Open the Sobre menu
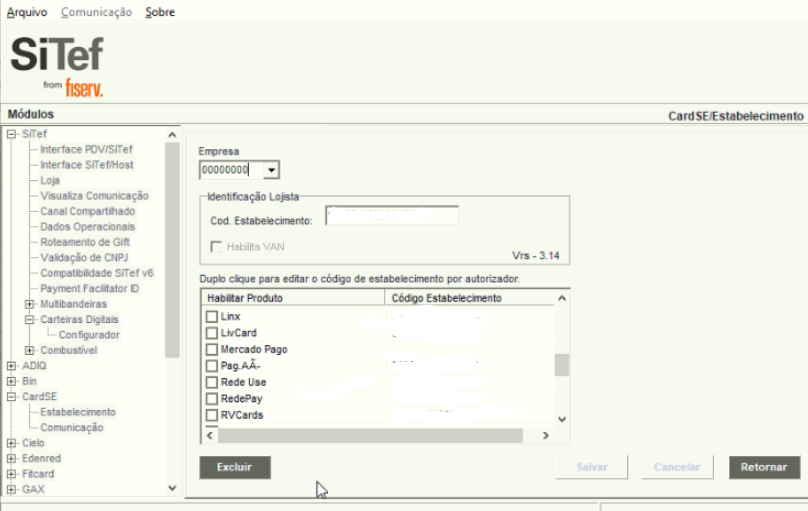The width and height of the screenshot is (808, 511). coord(160,12)
